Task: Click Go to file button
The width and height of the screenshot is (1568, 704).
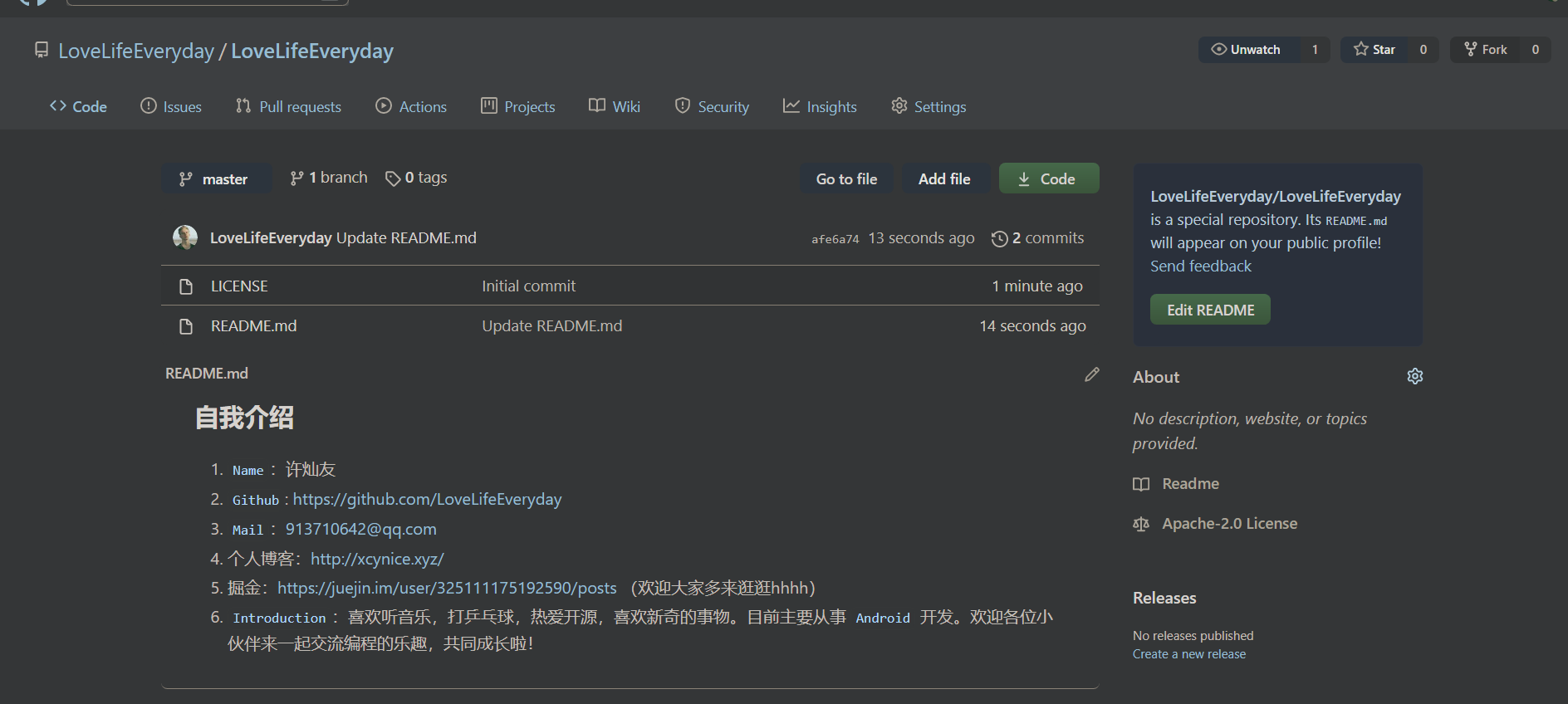Action: point(846,178)
